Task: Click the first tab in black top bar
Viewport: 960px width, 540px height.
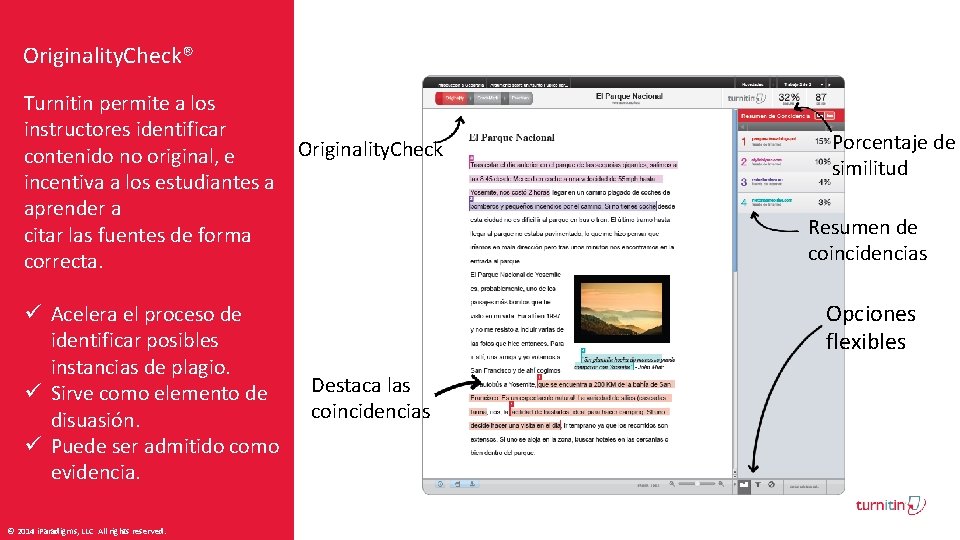Action: (460, 84)
